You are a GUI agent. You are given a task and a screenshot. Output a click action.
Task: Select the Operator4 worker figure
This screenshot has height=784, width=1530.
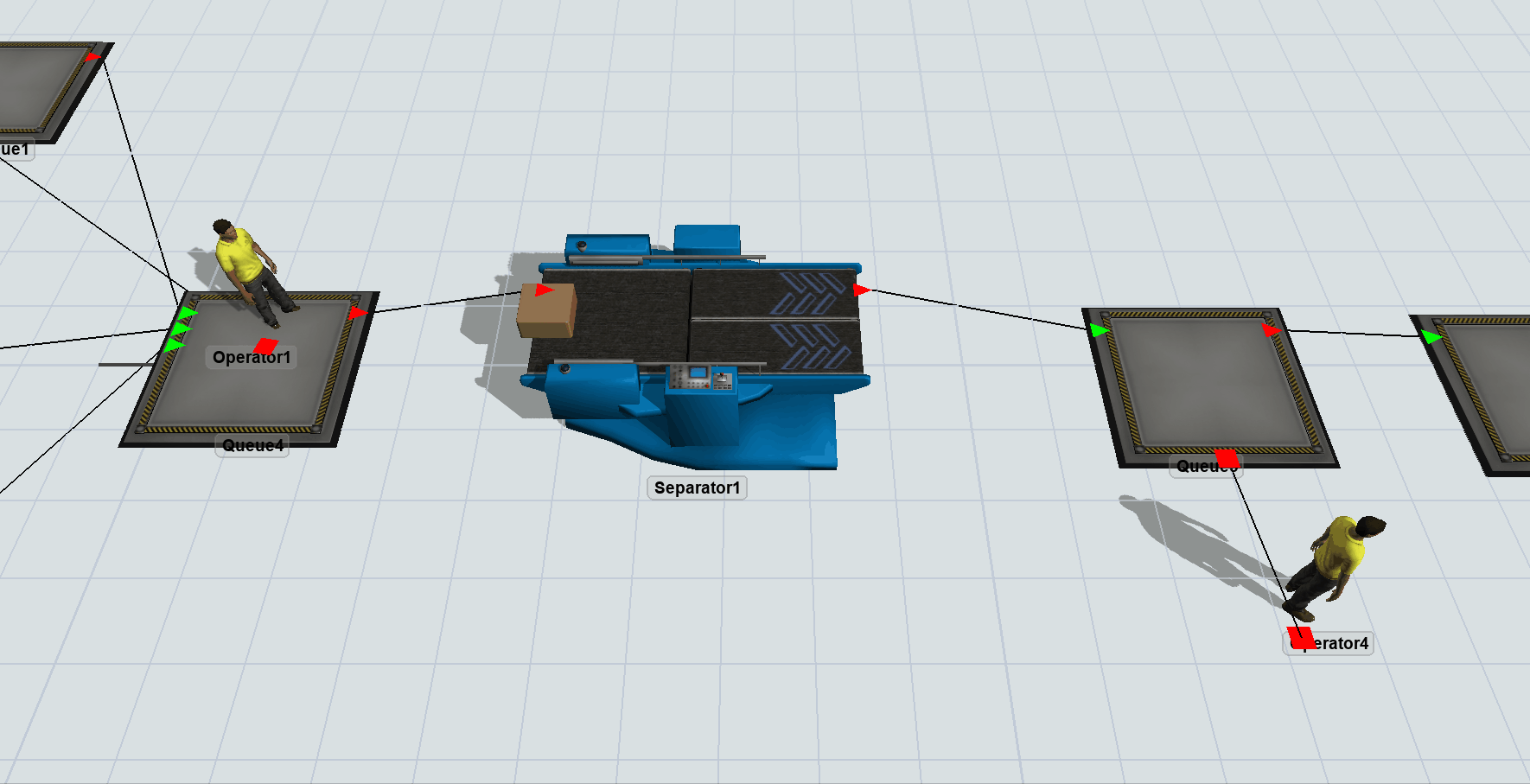click(1332, 563)
